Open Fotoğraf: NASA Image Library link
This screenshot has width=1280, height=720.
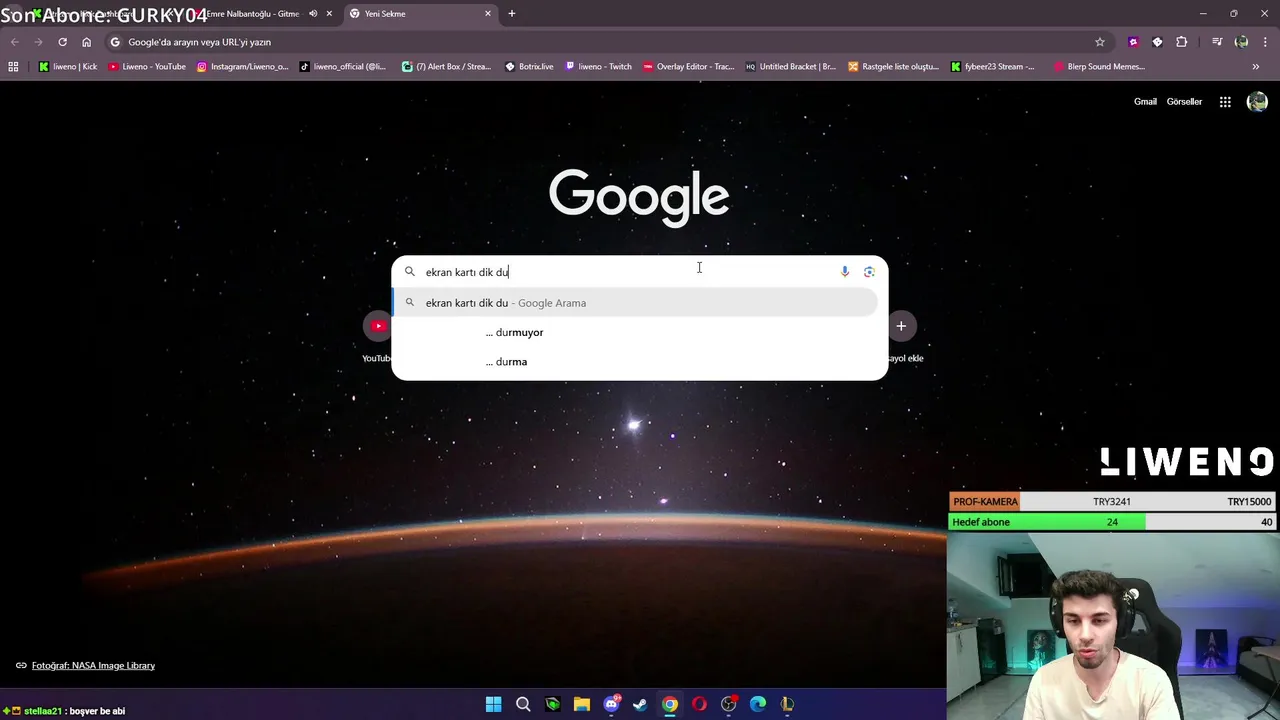pos(93,666)
